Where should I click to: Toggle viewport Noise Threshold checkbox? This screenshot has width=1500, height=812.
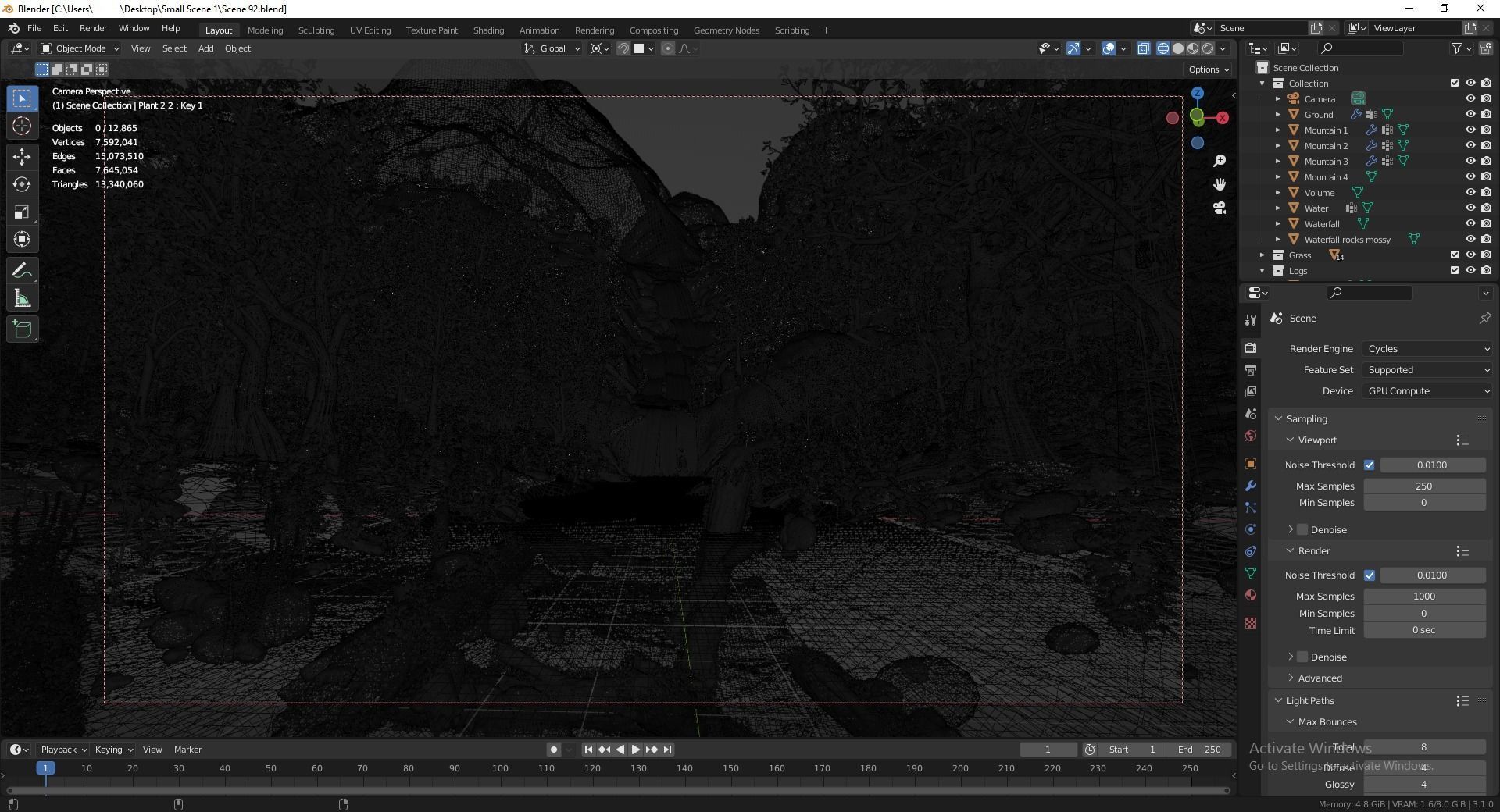click(x=1369, y=465)
